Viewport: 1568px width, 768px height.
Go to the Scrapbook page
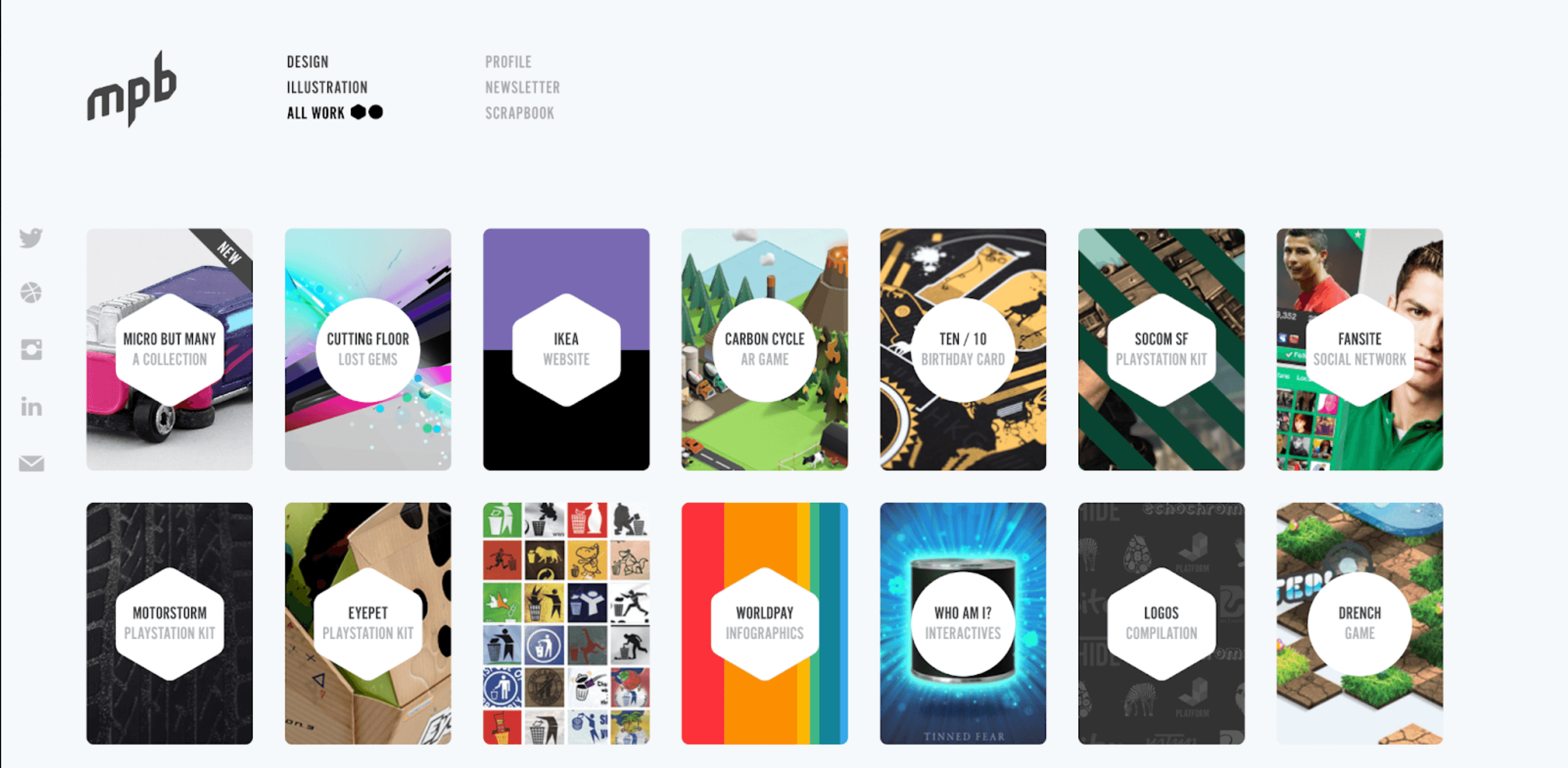click(519, 113)
